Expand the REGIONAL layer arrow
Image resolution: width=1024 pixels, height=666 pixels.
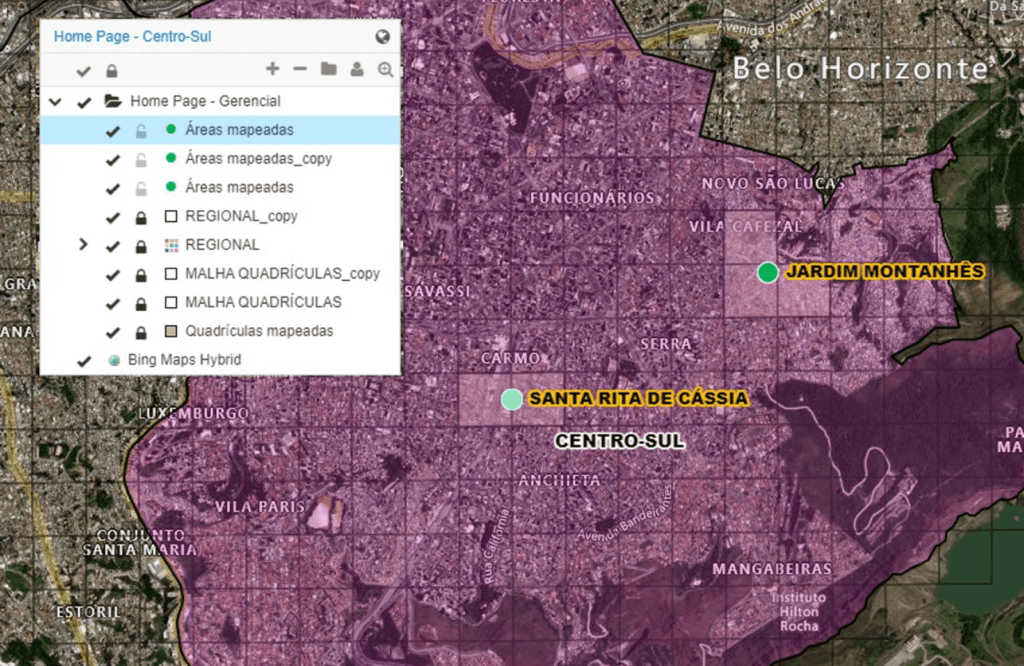(x=84, y=244)
